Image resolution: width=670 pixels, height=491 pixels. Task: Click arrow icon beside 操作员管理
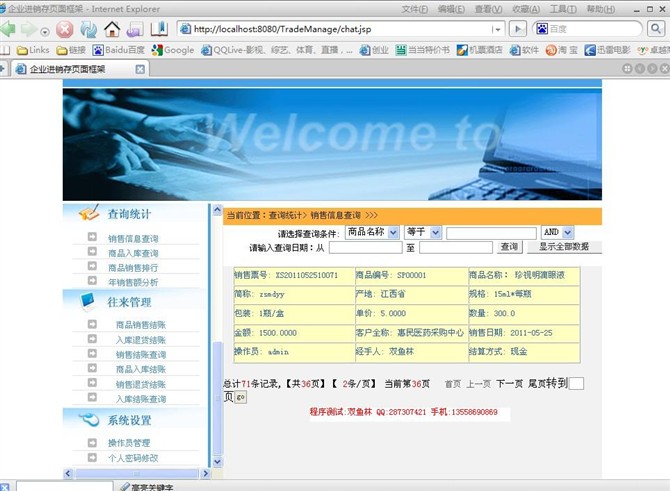pyautogui.click(x=92, y=442)
